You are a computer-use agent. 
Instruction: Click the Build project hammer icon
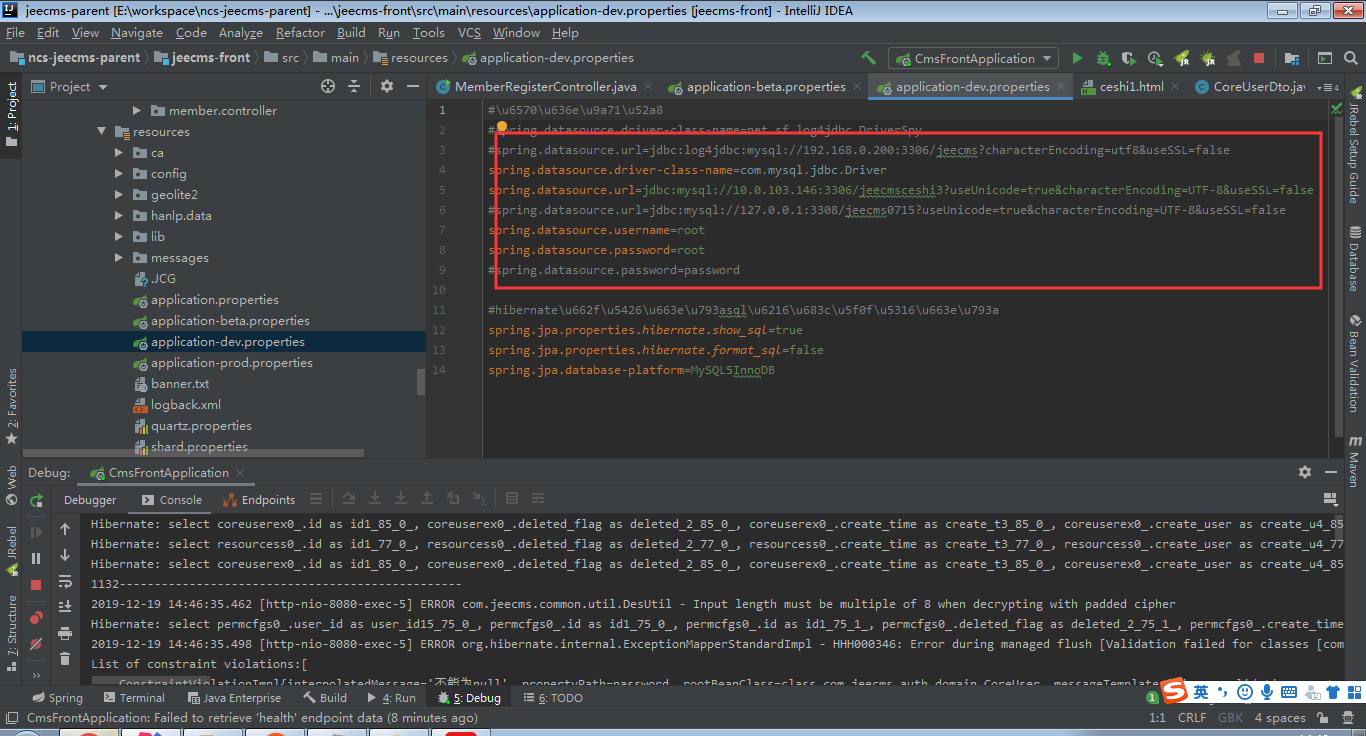pos(868,58)
